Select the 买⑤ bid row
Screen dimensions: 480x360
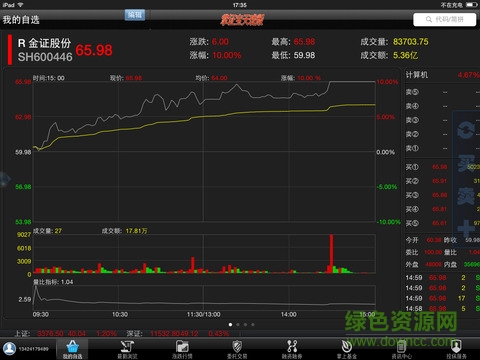[x=443, y=223]
